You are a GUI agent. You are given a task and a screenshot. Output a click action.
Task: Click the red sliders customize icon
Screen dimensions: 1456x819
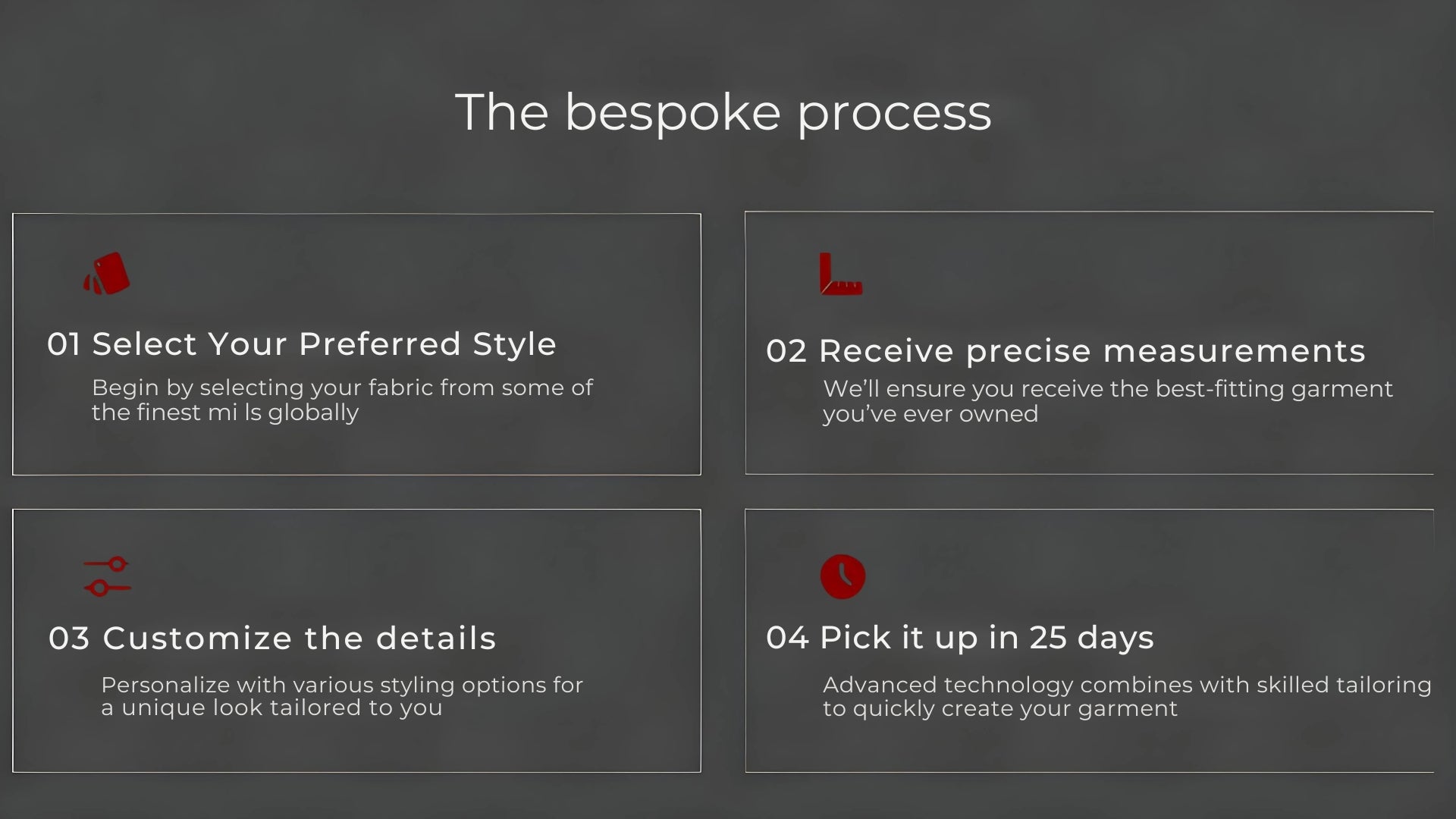[x=107, y=576]
